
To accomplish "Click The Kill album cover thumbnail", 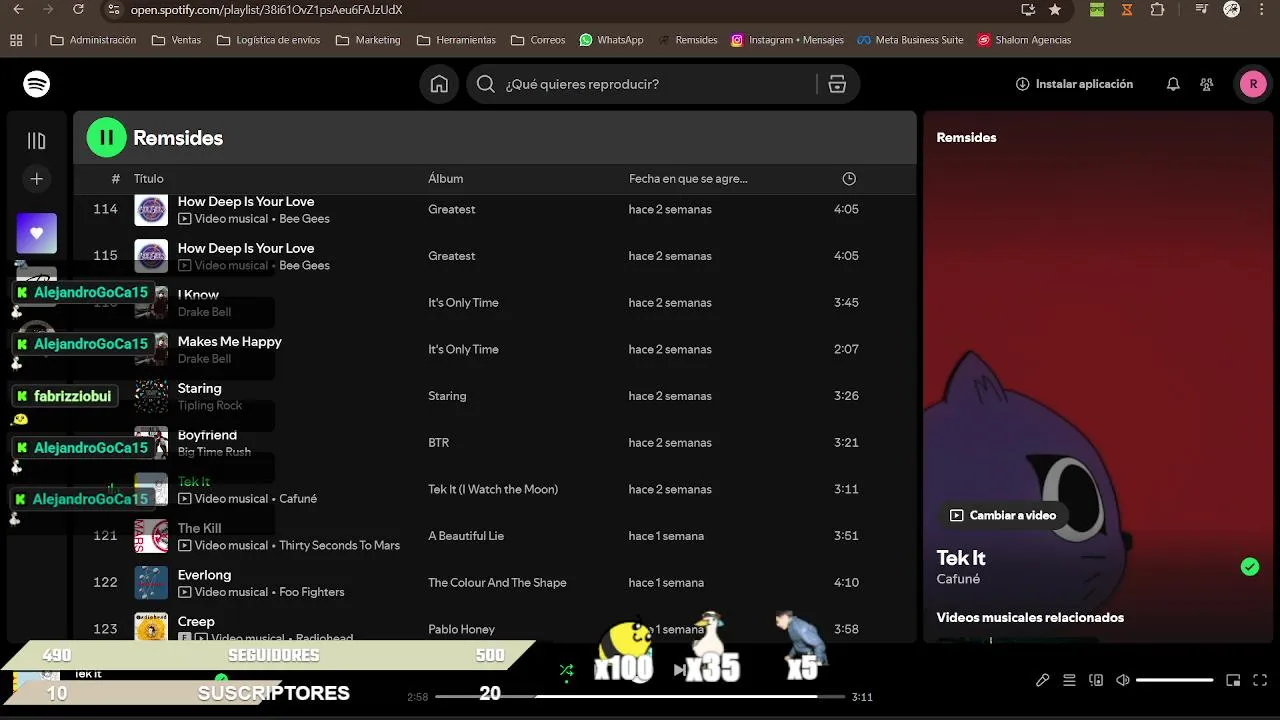I will (x=152, y=536).
